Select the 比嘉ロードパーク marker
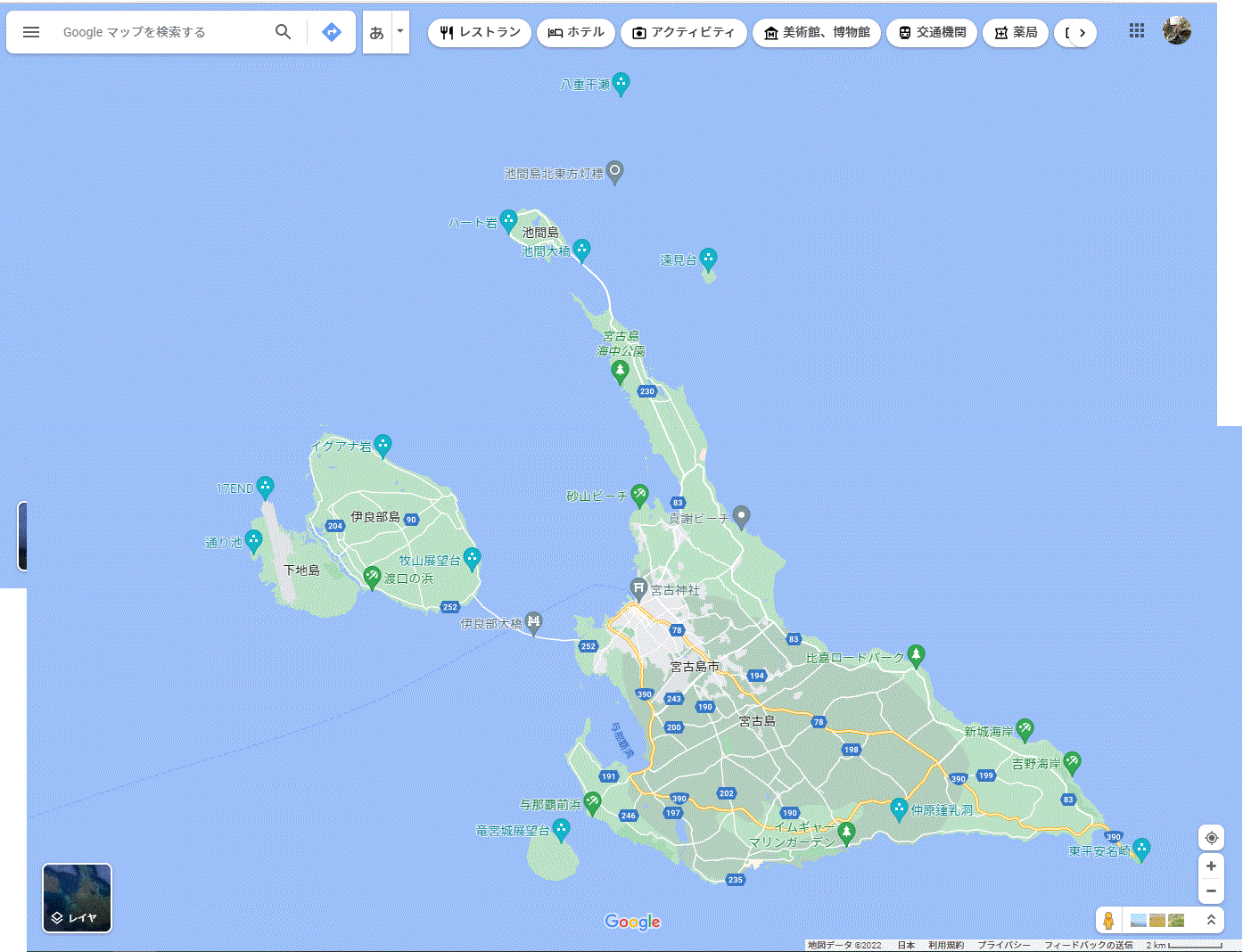This screenshot has width=1243, height=952. [x=916, y=656]
